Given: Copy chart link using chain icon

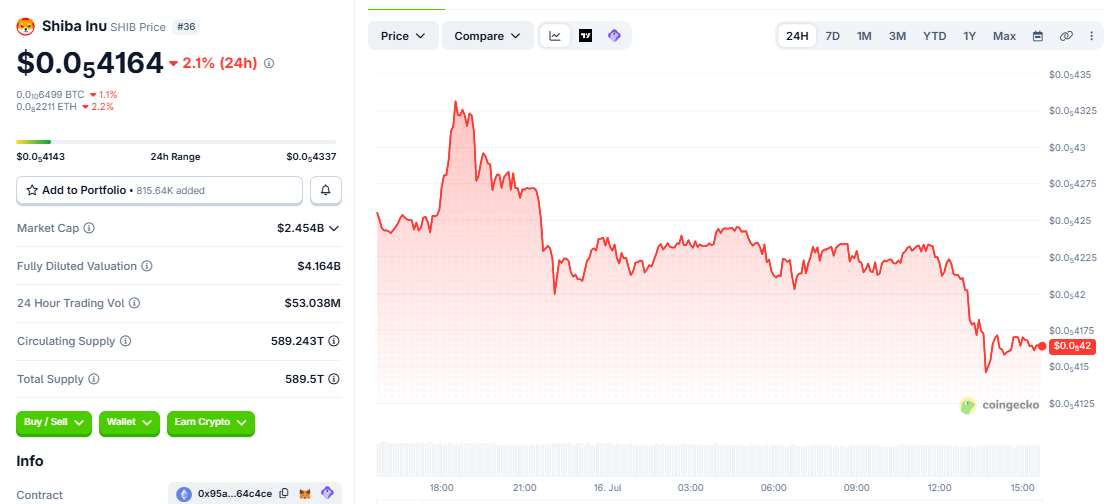Looking at the screenshot, I should point(1066,36).
